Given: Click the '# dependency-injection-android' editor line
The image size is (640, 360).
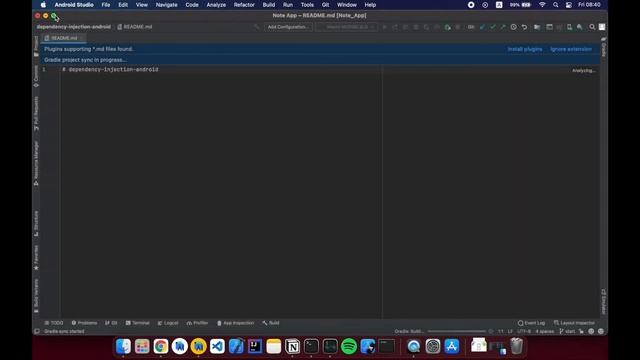Looking at the screenshot, I should [110, 69].
